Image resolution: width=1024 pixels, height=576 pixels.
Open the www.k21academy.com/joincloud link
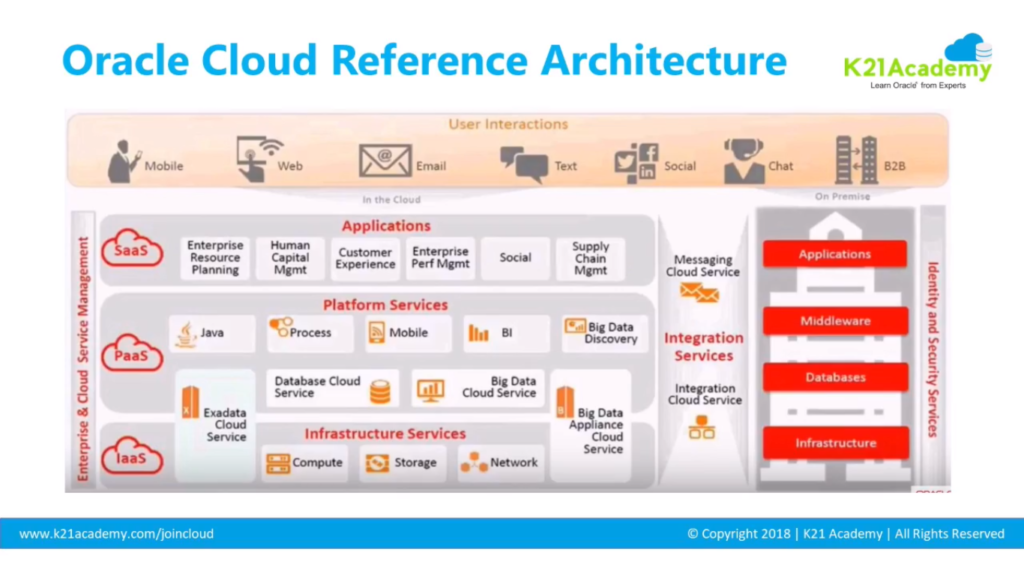[117, 534]
